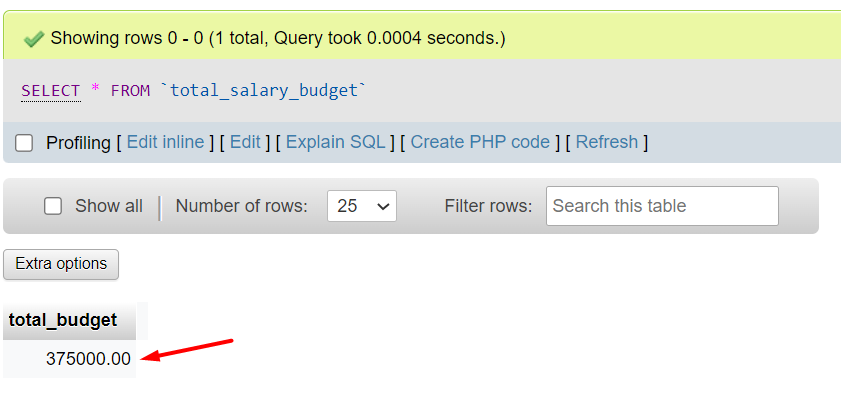Enable the Show all checkbox
Screen dimensions: 841x396
pyautogui.click(x=53, y=206)
